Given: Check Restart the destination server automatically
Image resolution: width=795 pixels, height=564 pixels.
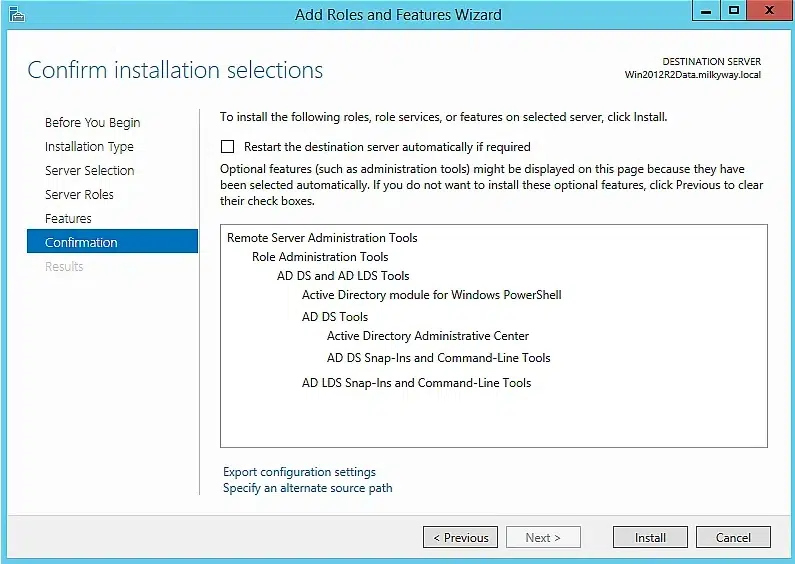Looking at the screenshot, I should pos(228,147).
